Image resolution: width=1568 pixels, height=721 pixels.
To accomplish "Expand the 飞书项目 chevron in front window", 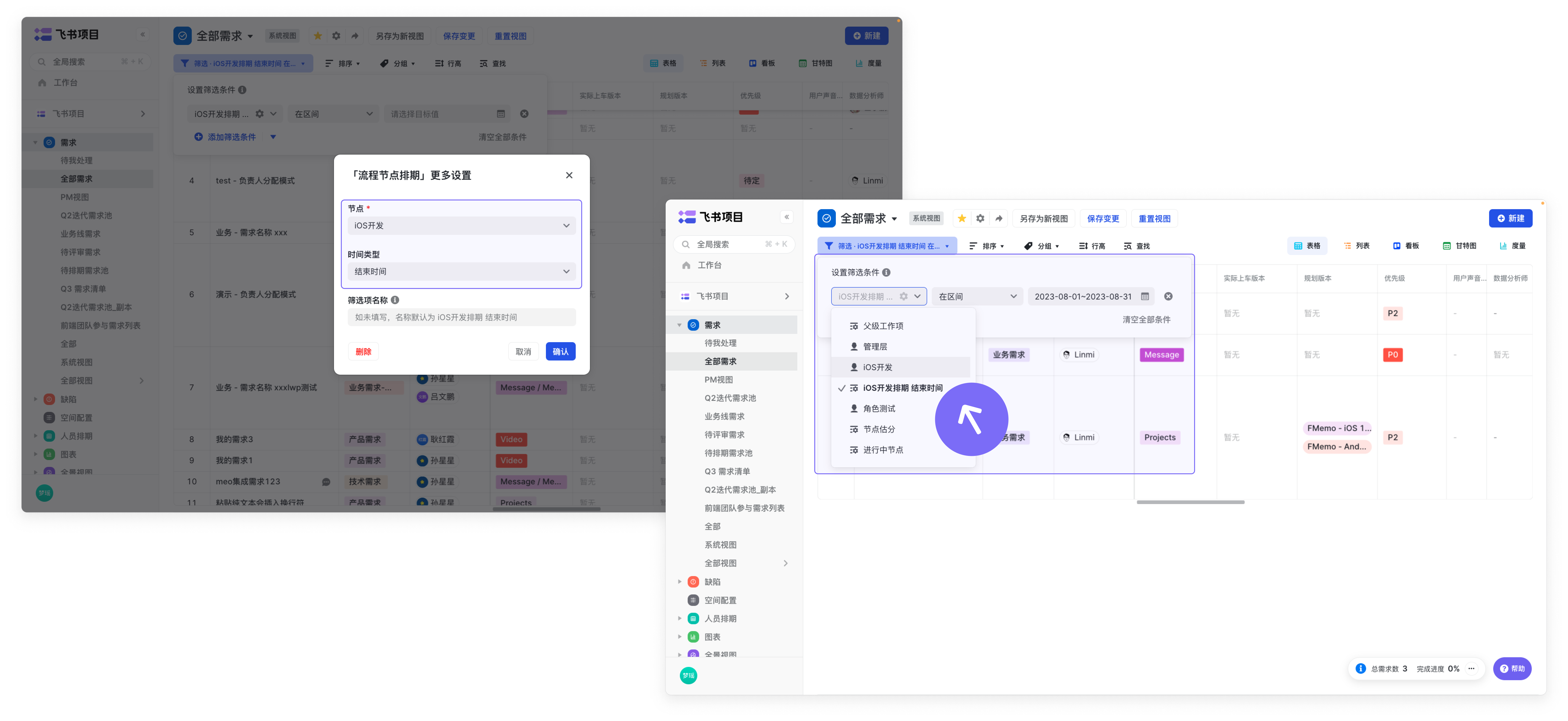I will (787, 296).
